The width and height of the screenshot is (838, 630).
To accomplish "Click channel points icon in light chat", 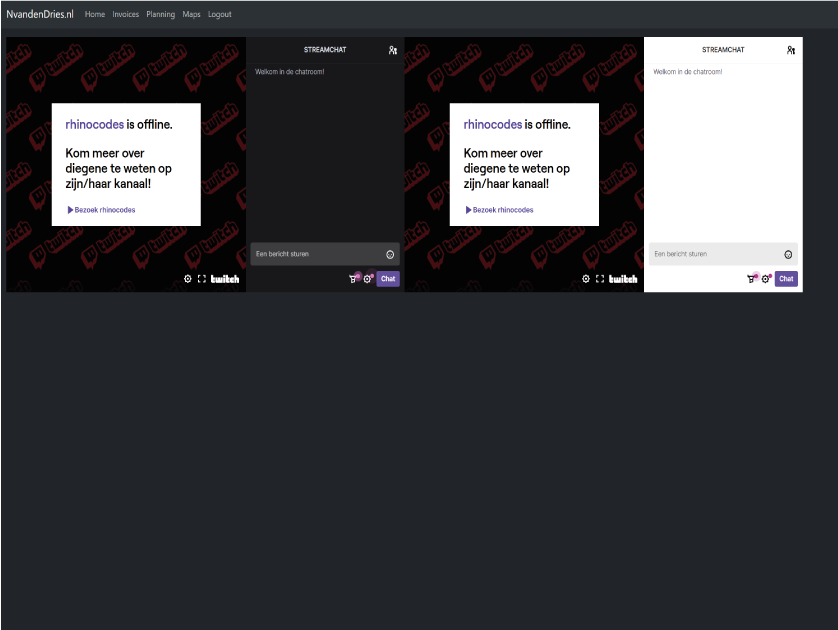I will 751,278.
